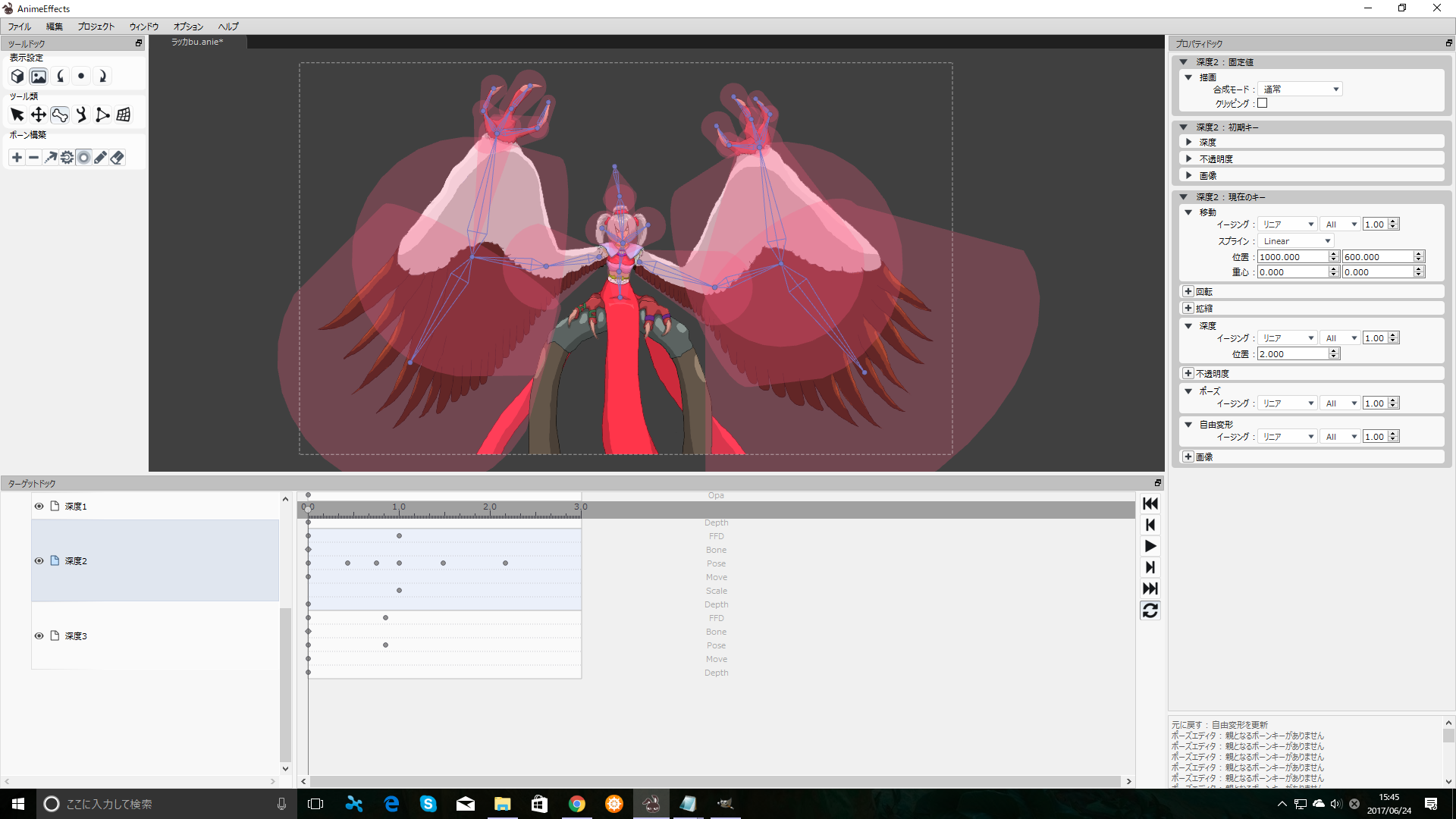The image size is (1456, 819).
Task: Select the triangle polygon tool
Action: click(102, 115)
